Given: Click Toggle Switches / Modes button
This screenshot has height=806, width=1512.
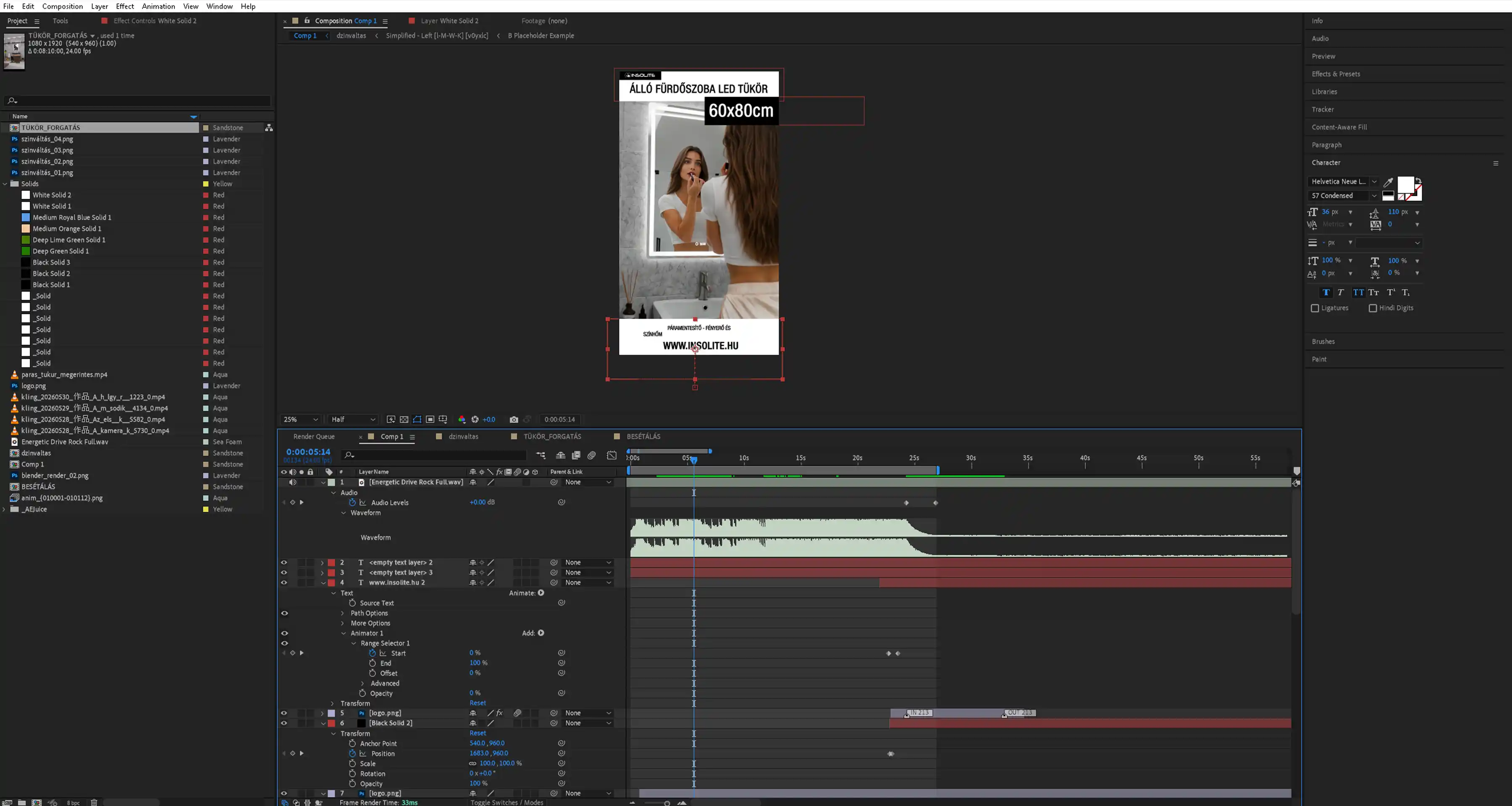Looking at the screenshot, I should (x=507, y=803).
